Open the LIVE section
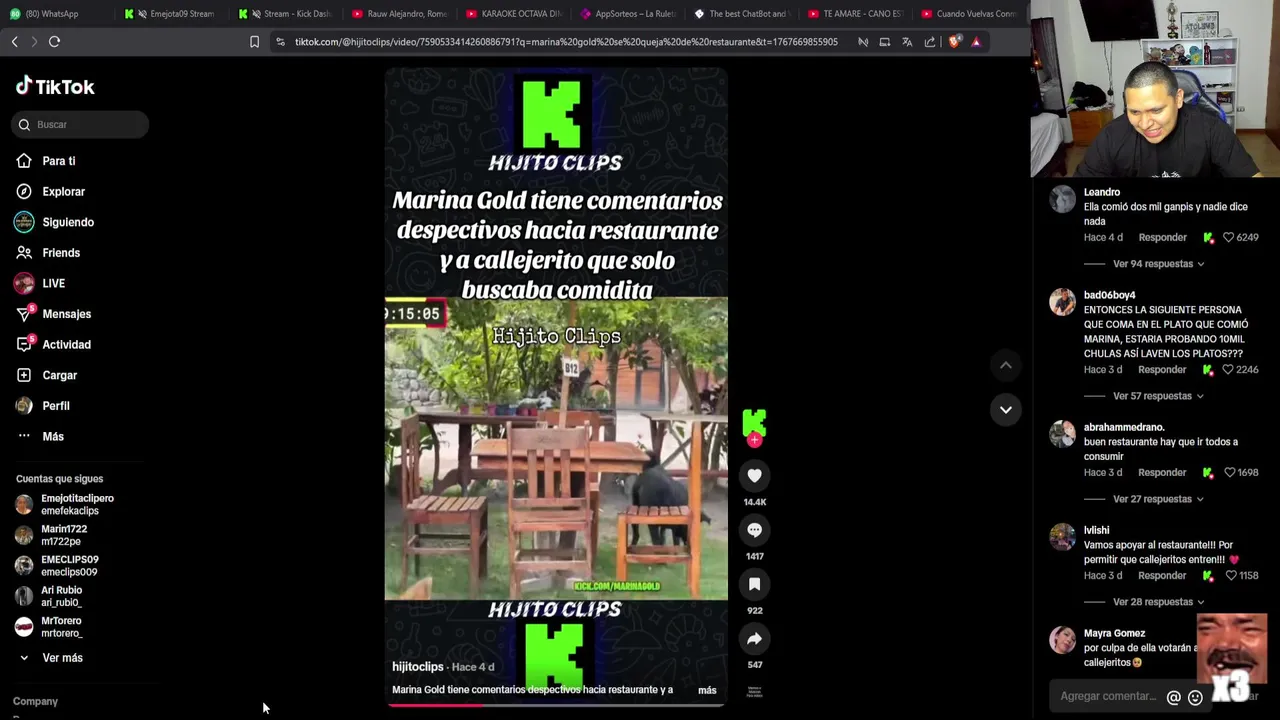Screen dimensions: 1280x720 [x=40, y=283]
